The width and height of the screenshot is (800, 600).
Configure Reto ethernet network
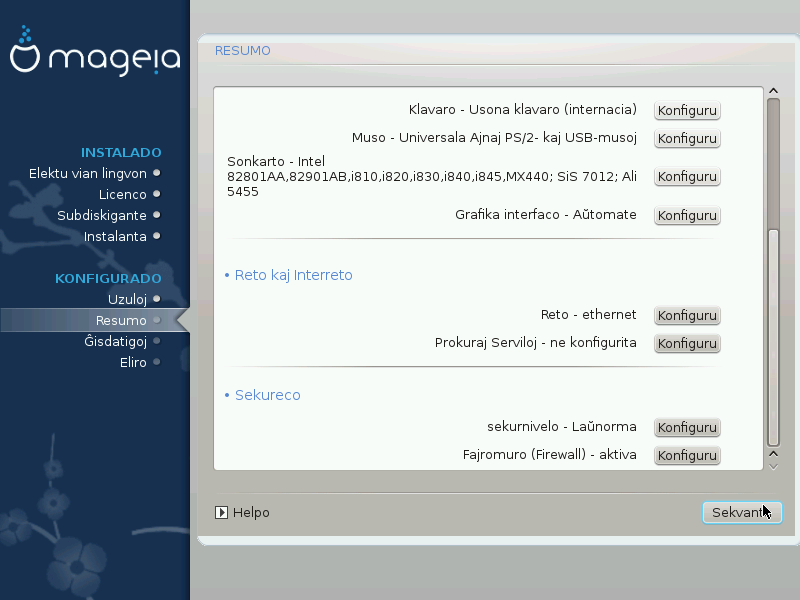[x=687, y=316]
